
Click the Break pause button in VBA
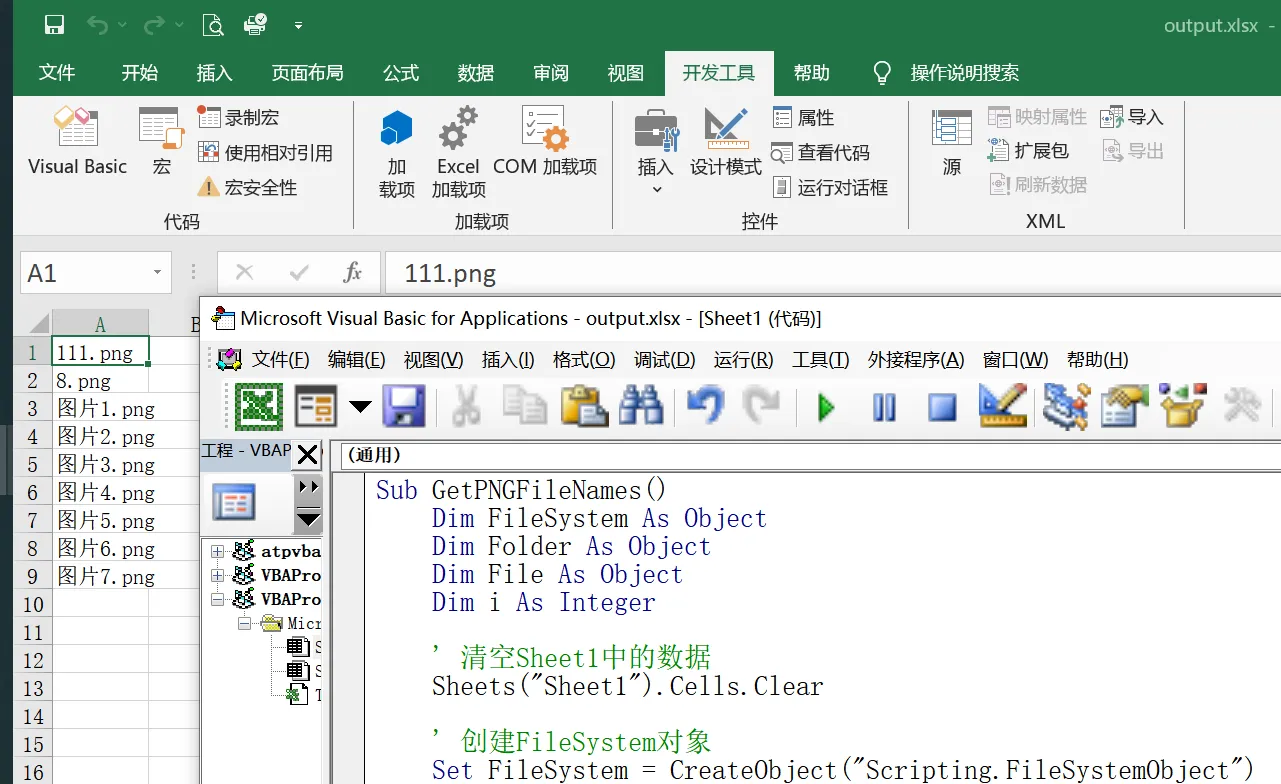[884, 407]
